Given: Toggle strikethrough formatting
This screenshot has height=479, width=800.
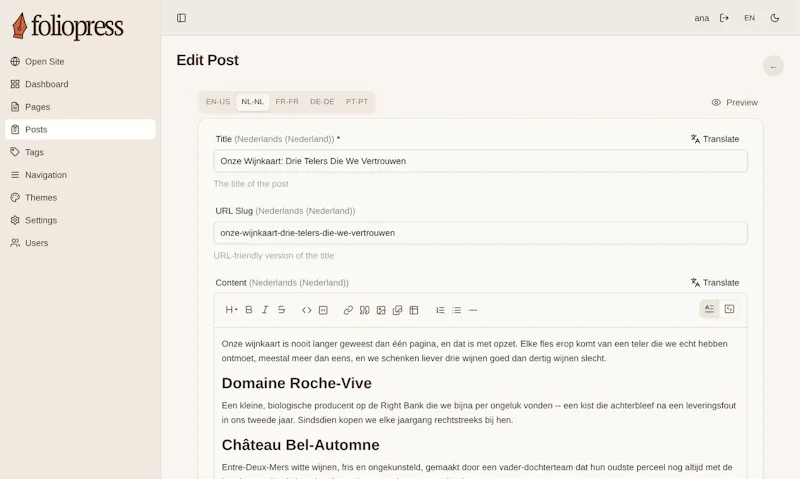Looking at the screenshot, I should 281,310.
